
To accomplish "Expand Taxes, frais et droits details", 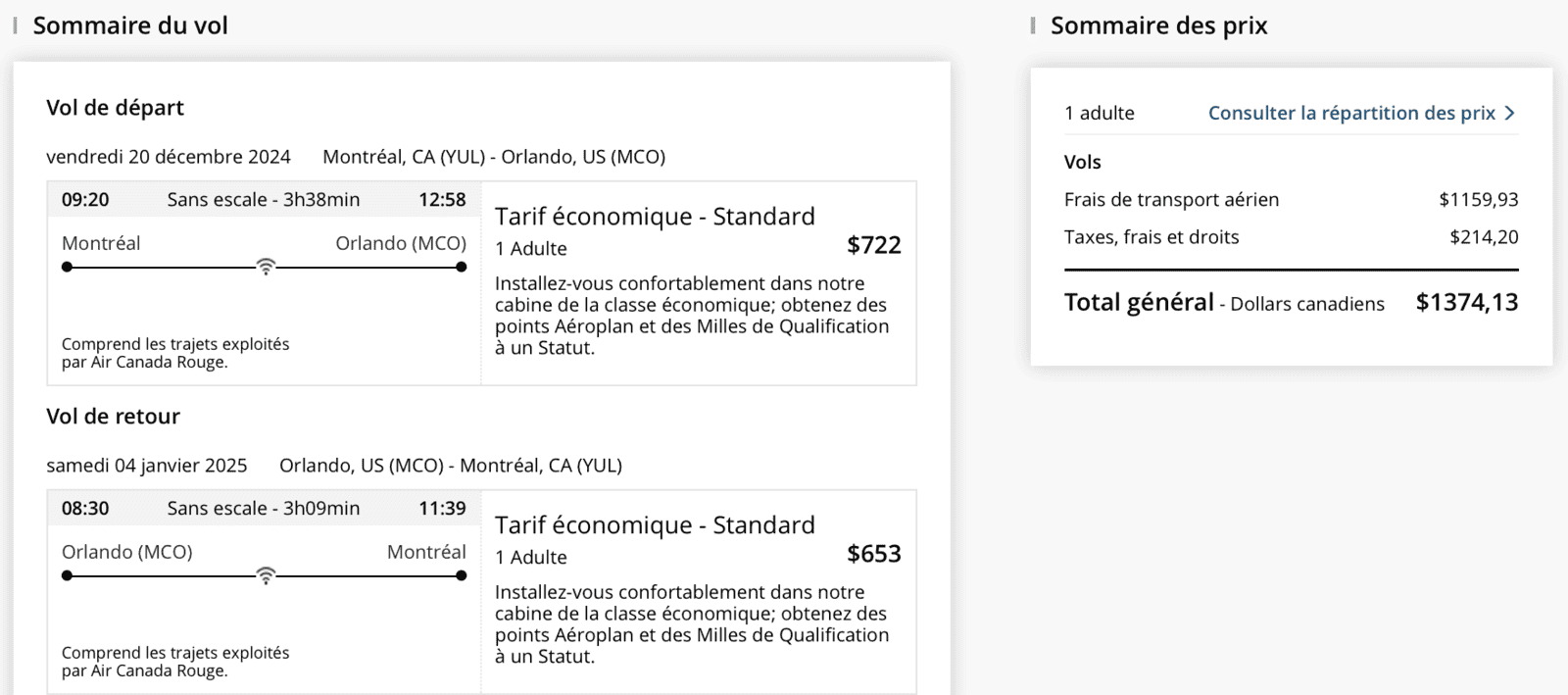I will click(x=1151, y=236).
